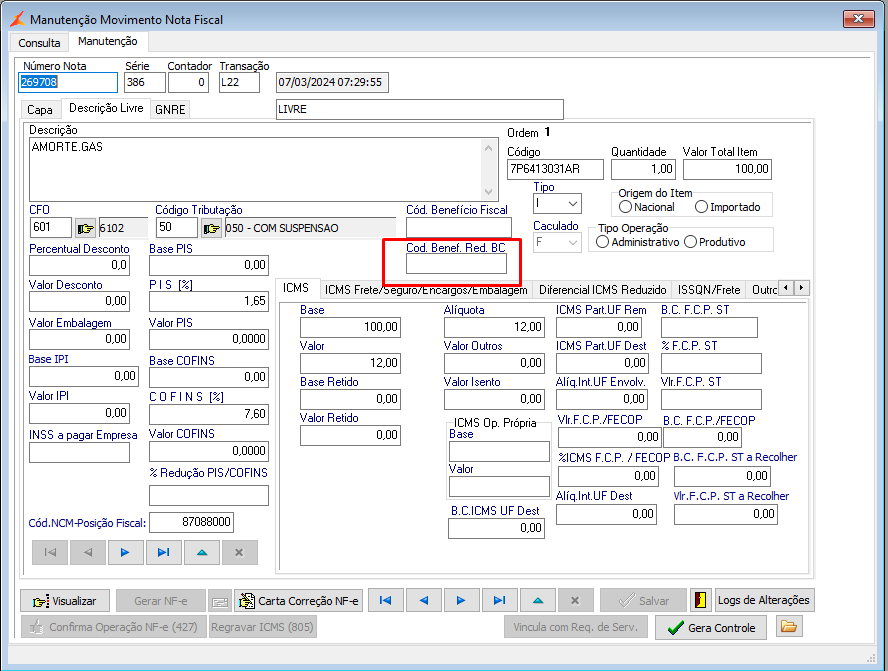Image resolution: width=888 pixels, height=671 pixels.
Task: Click the Gera Controle button
Action: 711,627
